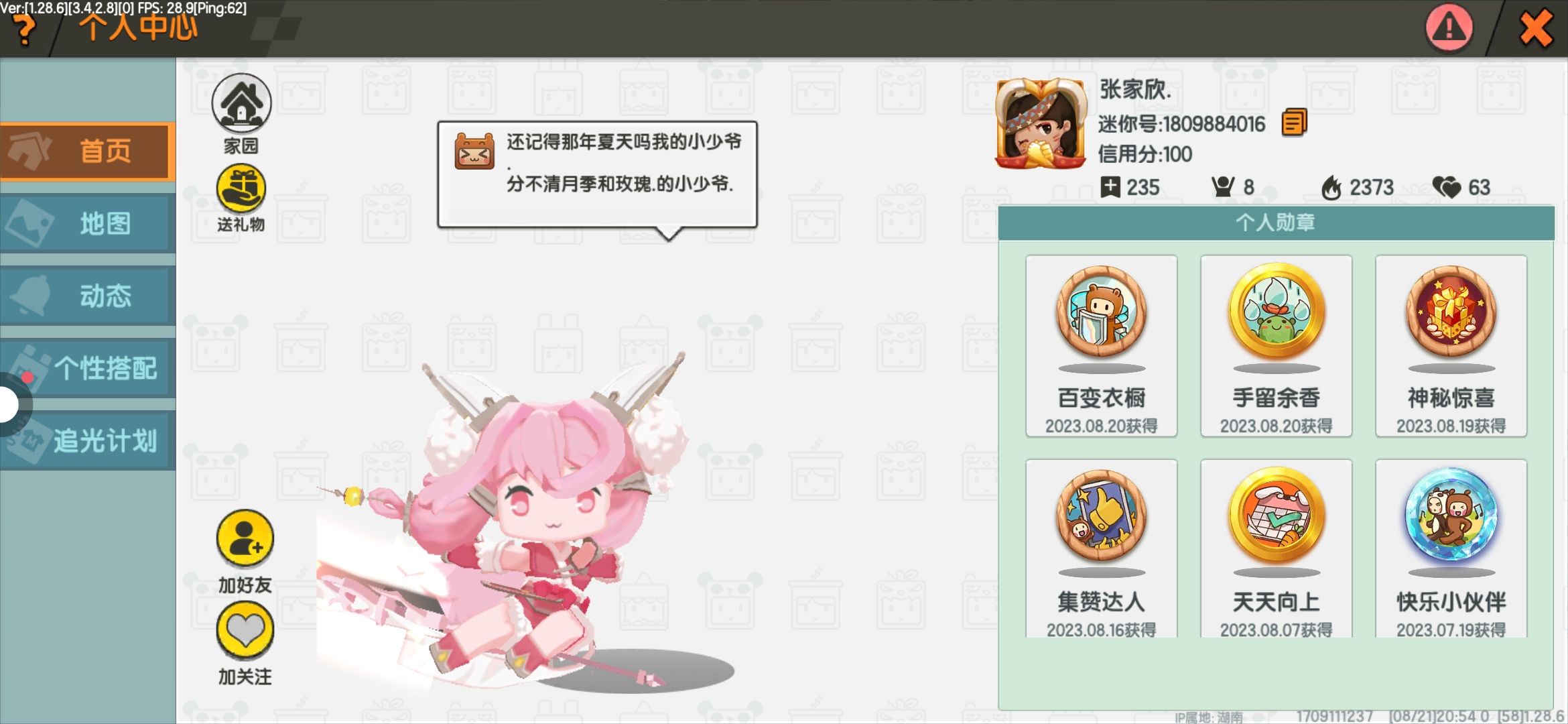Open the 家园 home icon
Screen dimensions: 1568x724
(x=241, y=103)
